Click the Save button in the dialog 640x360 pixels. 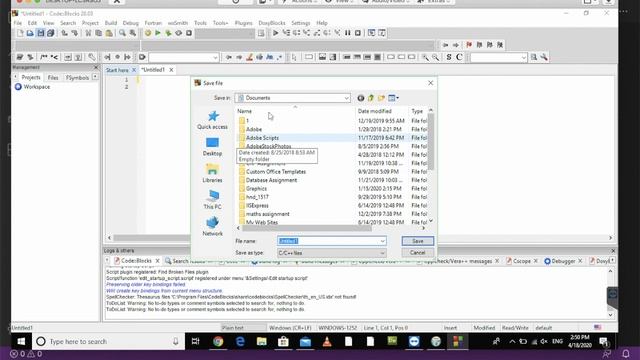point(418,241)
